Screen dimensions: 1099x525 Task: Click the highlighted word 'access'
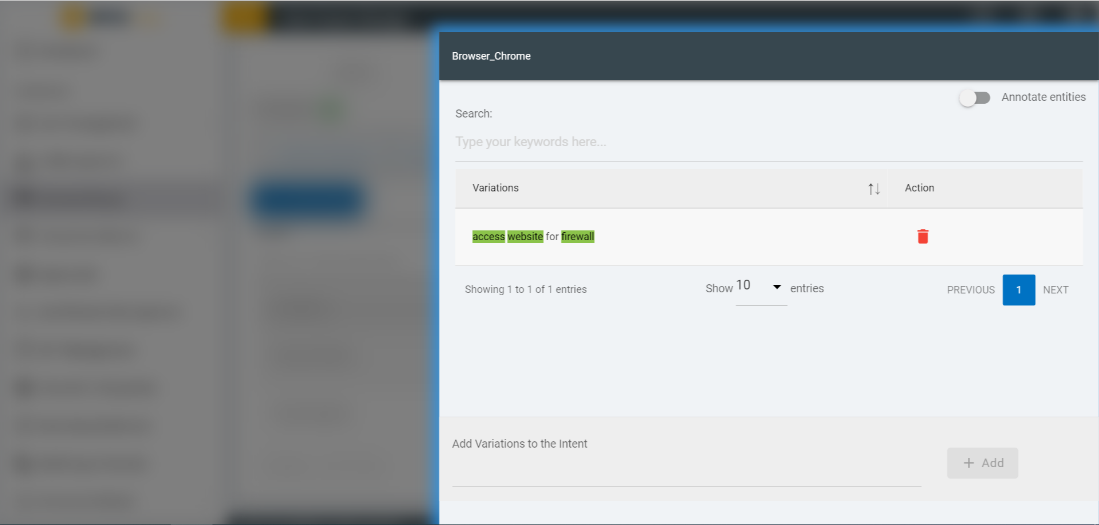[x=489, y=237]
